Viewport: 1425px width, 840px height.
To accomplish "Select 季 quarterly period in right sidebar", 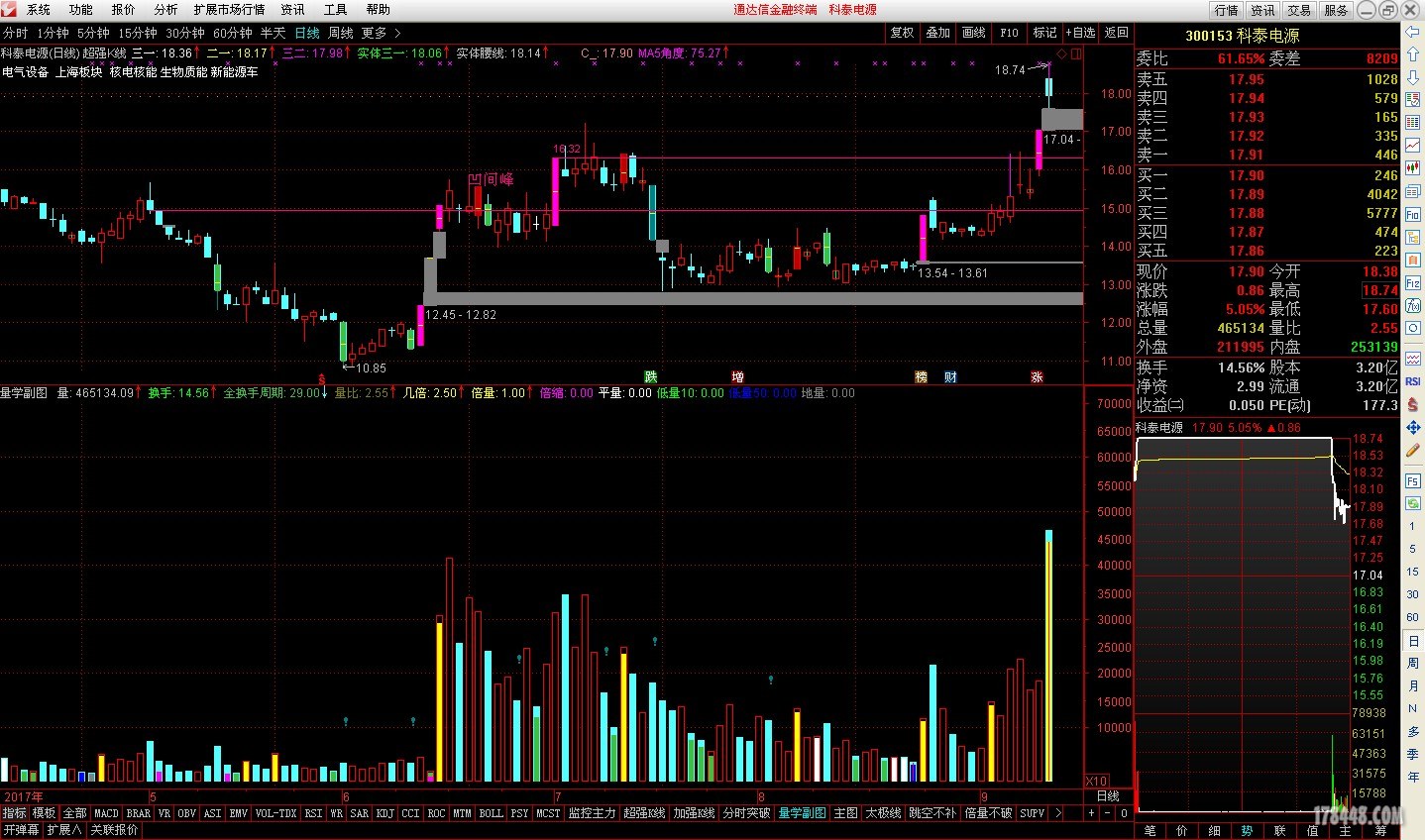I will (1412, 754).
